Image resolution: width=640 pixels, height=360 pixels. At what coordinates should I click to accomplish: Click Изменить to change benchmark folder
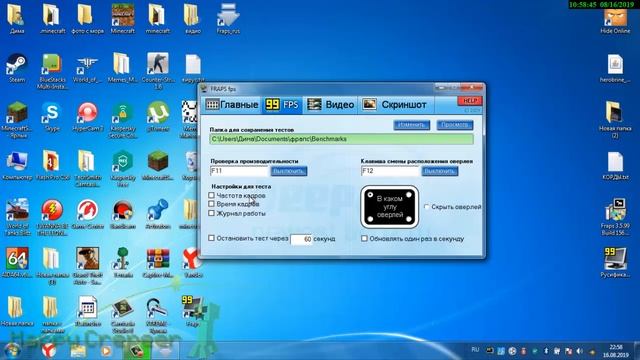coord(411,125)
